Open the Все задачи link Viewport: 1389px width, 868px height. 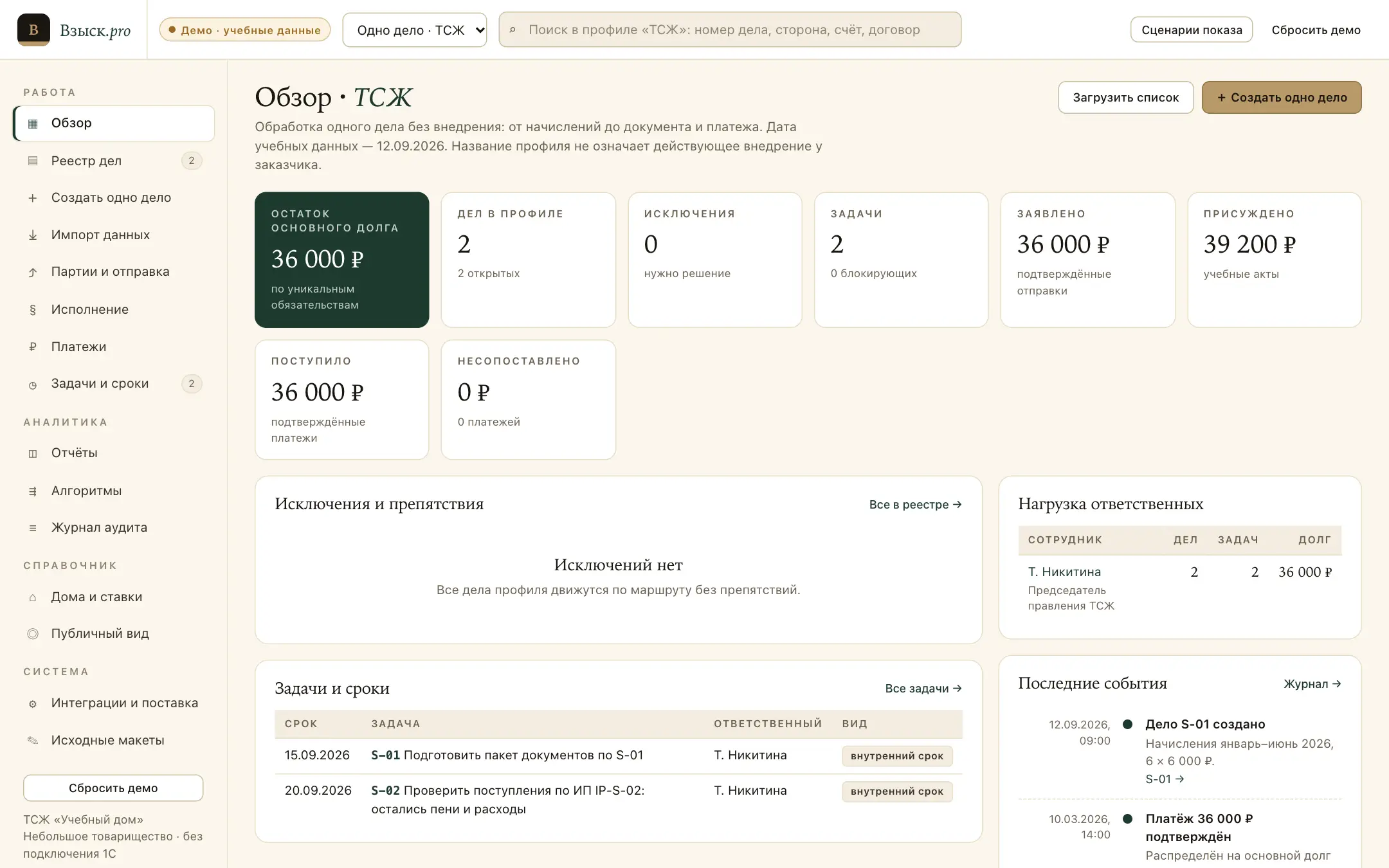[x=923, y=689]
